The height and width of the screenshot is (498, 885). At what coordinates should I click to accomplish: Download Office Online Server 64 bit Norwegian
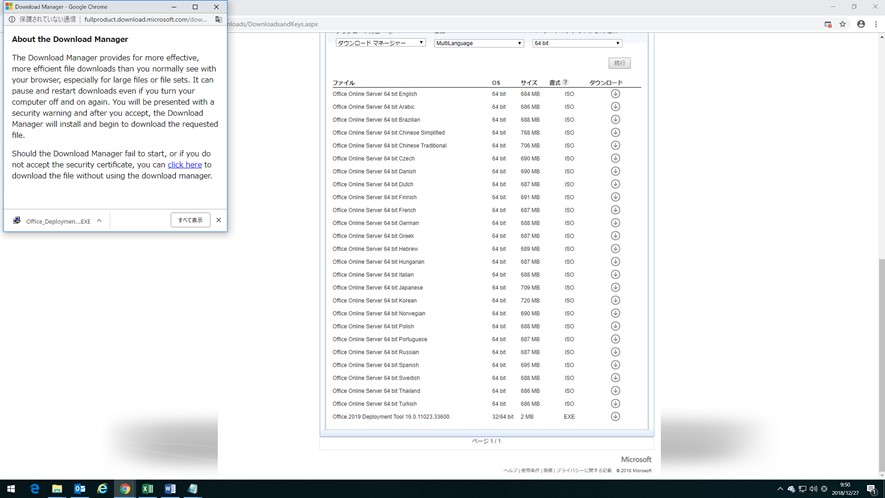coord(615,313)
